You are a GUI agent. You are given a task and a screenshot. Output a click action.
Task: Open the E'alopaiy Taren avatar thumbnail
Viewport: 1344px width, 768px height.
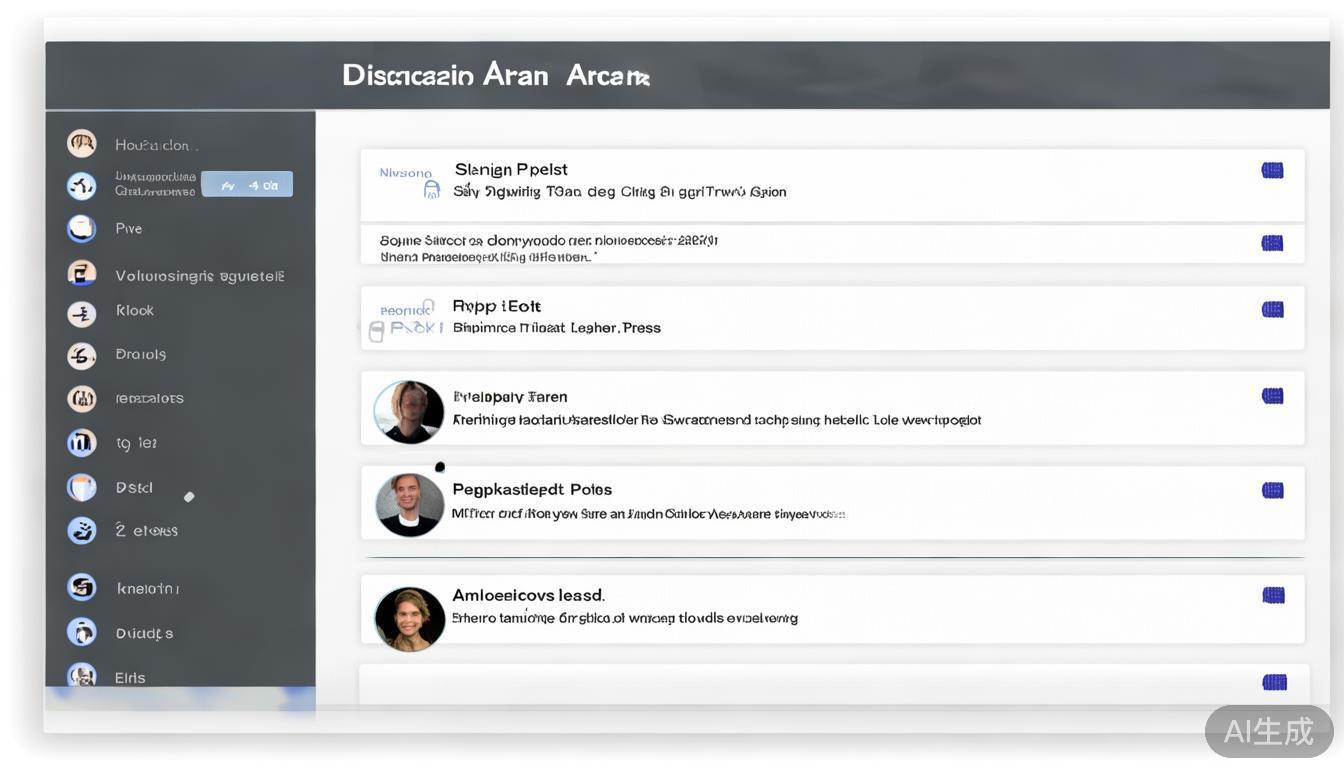point(409,411)
